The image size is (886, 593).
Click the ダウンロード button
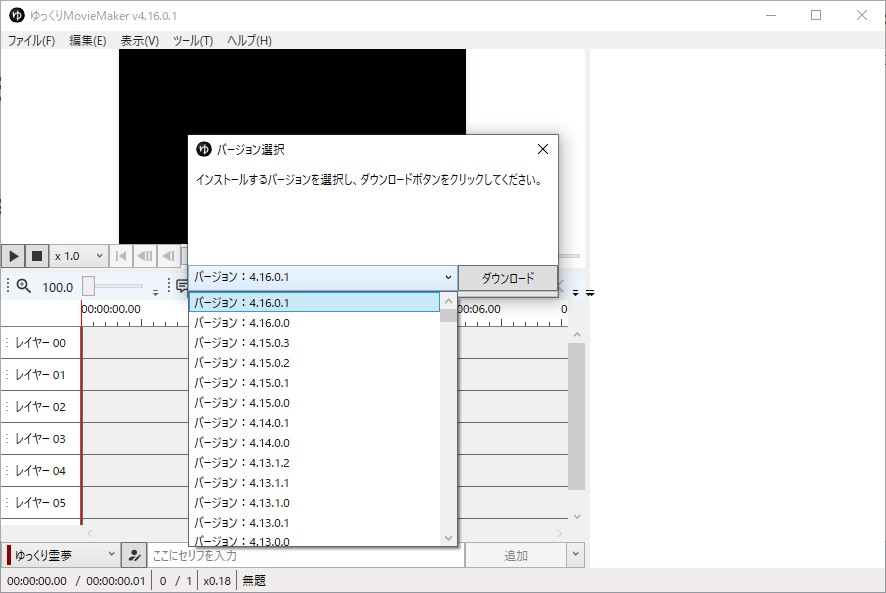(x=507, y=278)
